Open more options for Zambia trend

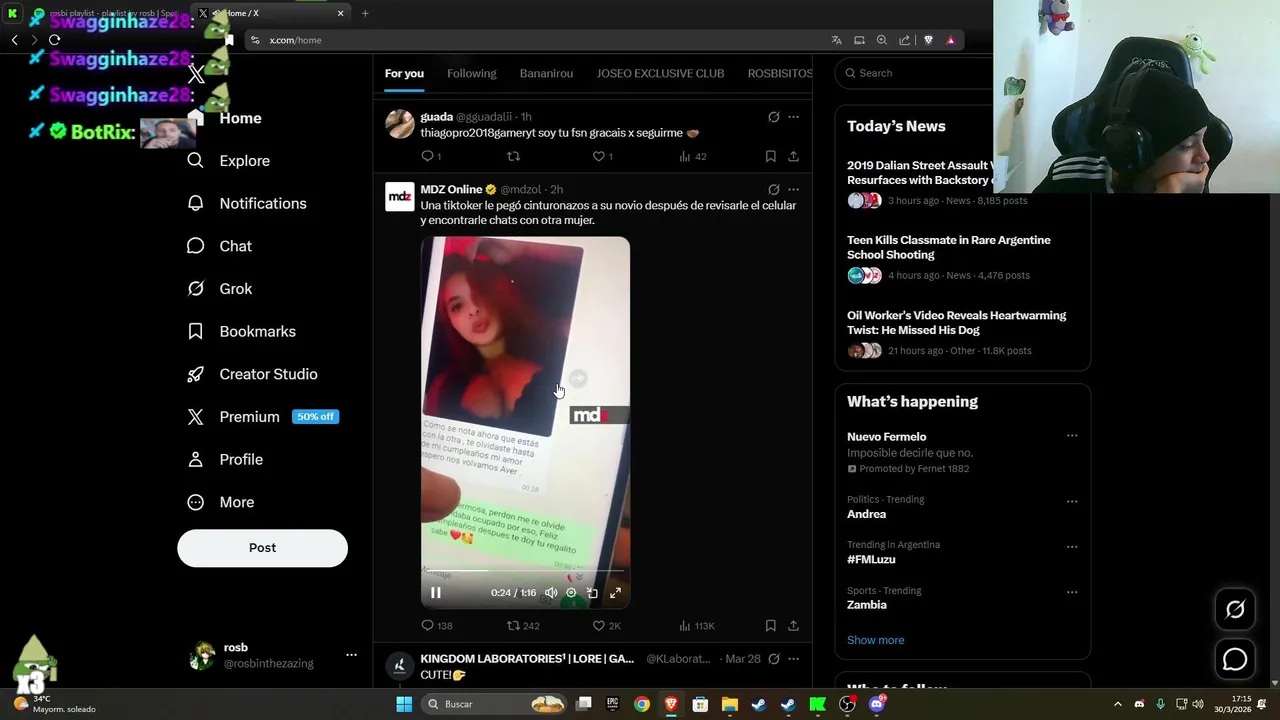1072,592
